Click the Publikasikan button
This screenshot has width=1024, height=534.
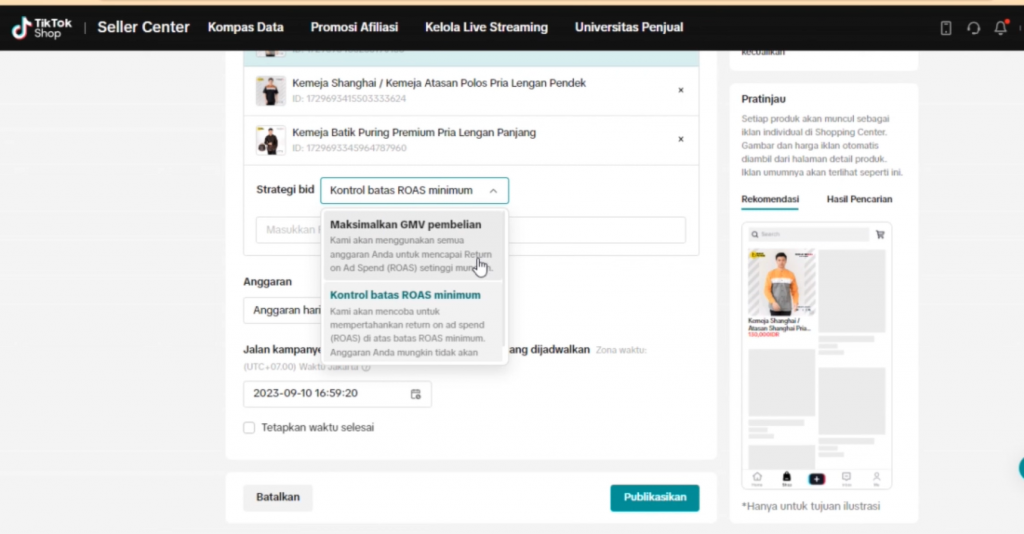[654, 497]
